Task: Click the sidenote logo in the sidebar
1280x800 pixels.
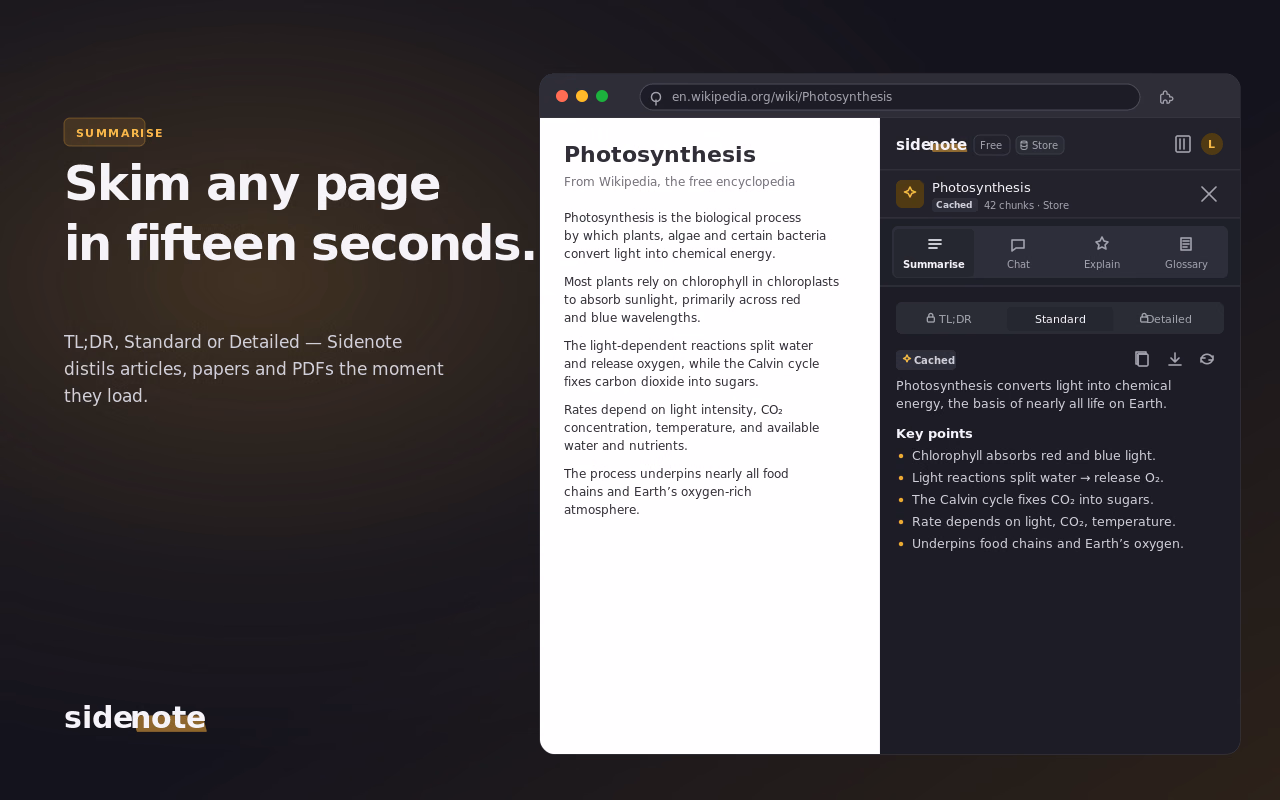Action: click(x=931, y=145)
